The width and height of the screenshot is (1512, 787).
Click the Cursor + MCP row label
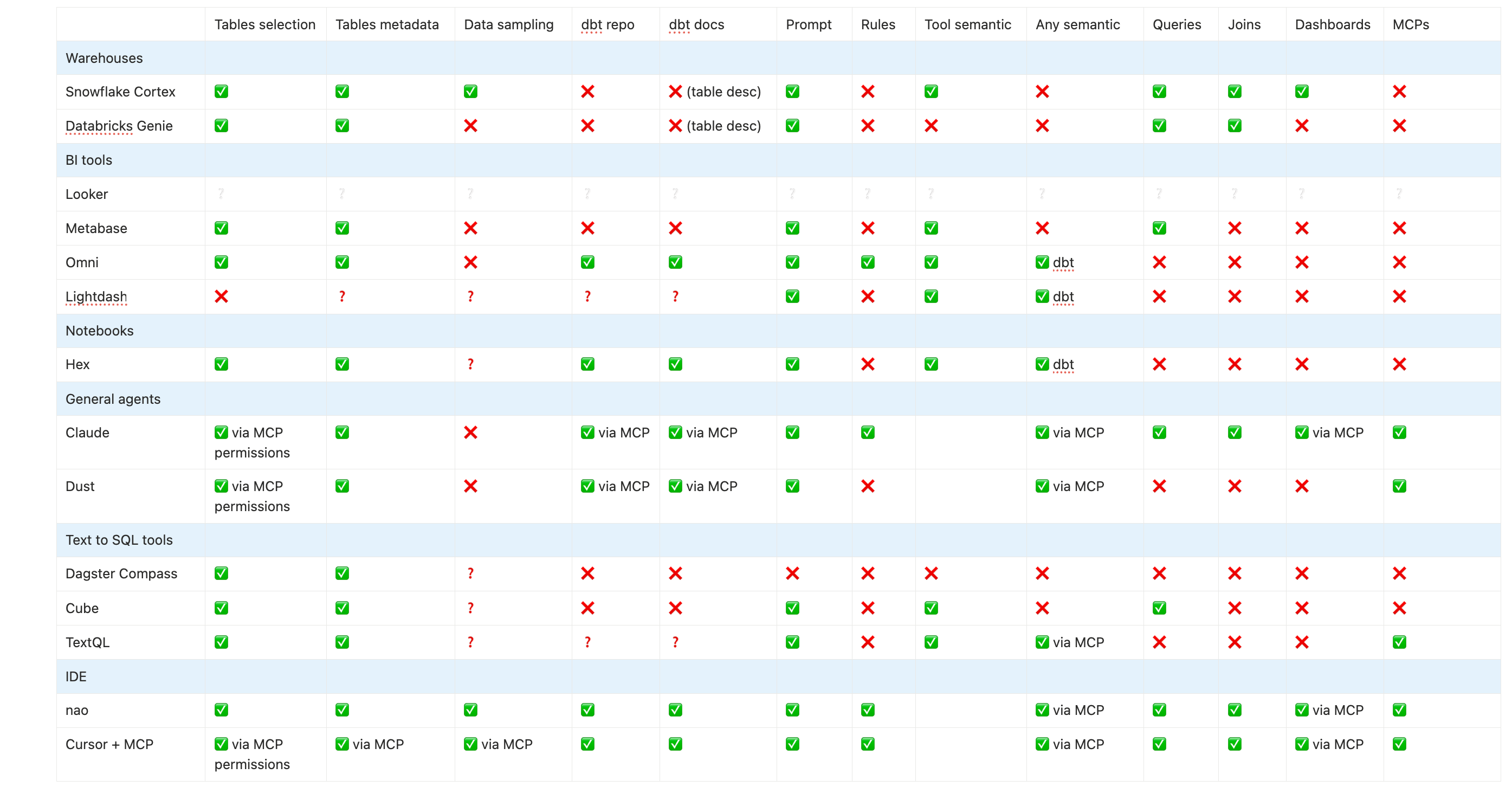click(x=109, y=744)
